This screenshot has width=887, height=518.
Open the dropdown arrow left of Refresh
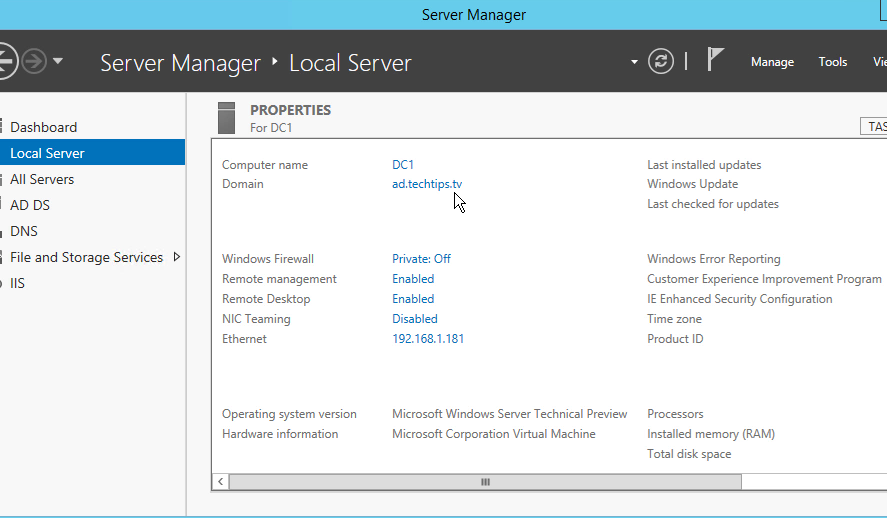click(x=634, y=62)
